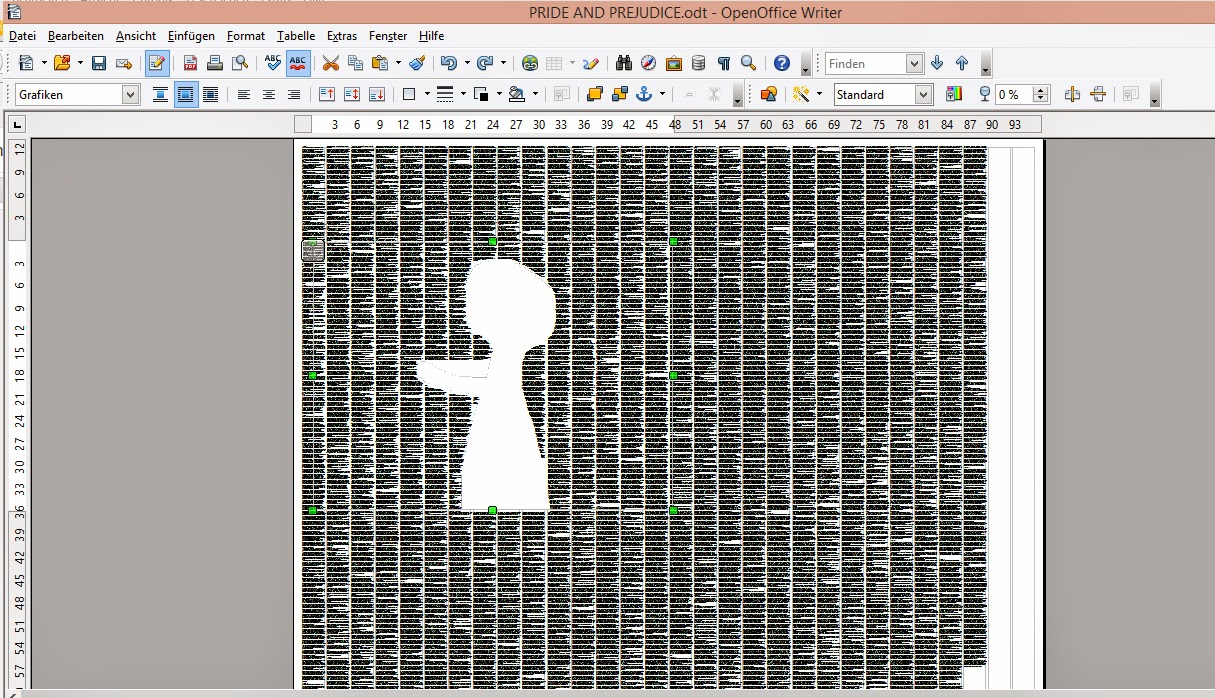Align graphic left

tap(244, 94)
